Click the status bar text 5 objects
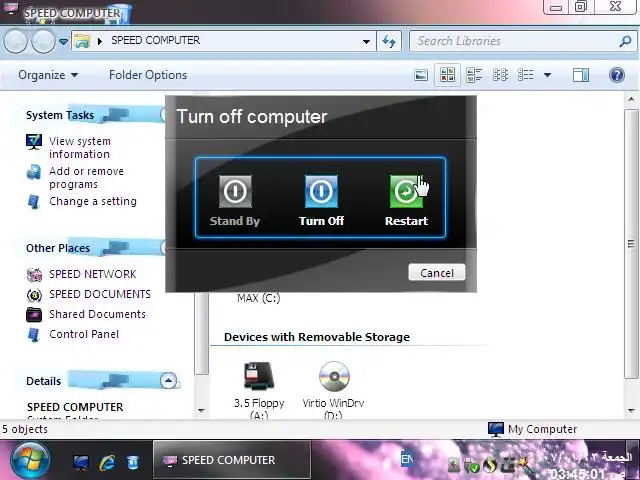This screenshot has width=640, height=480. coord(25,429)
